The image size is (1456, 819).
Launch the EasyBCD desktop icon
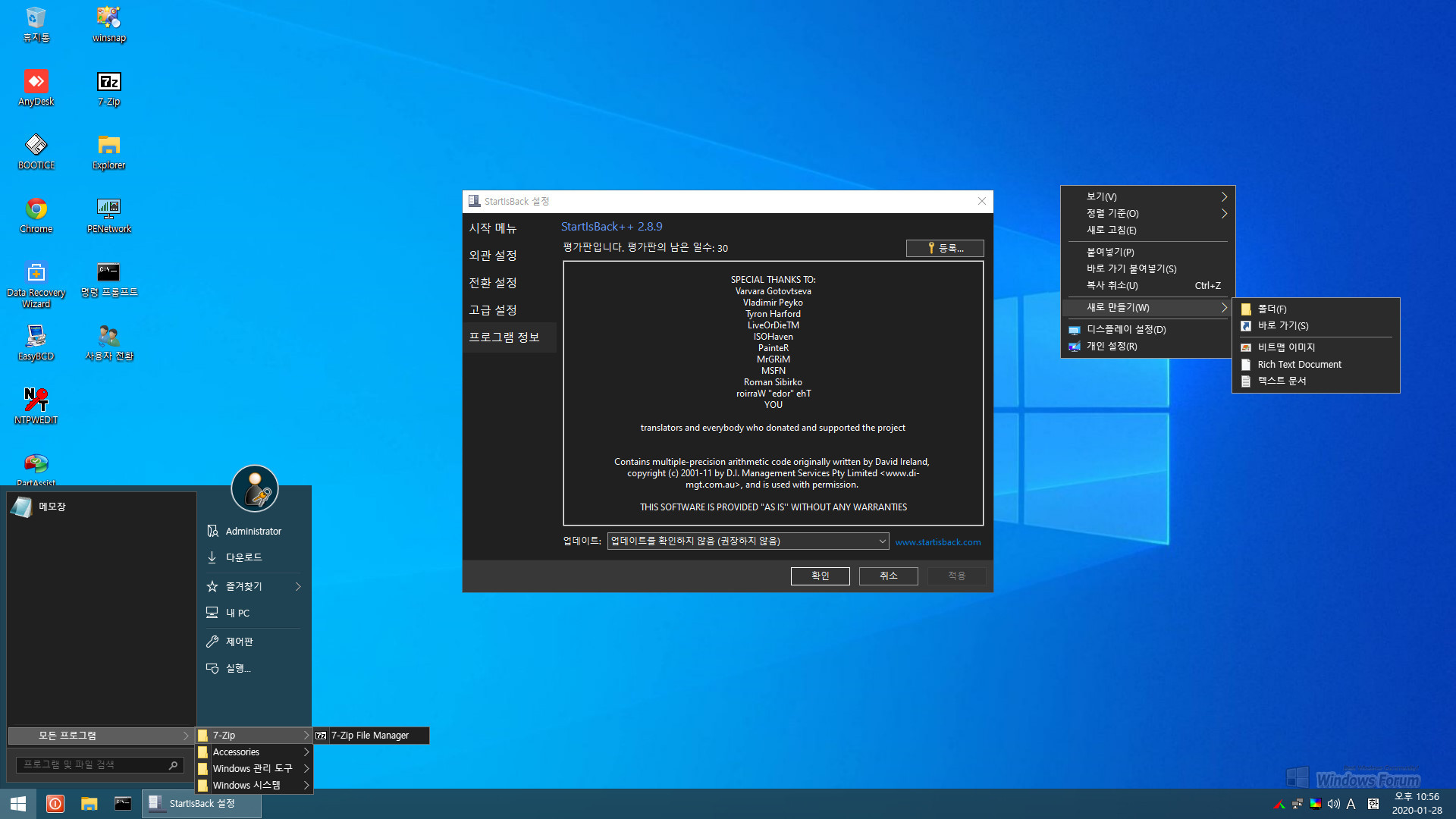[36, 343]
